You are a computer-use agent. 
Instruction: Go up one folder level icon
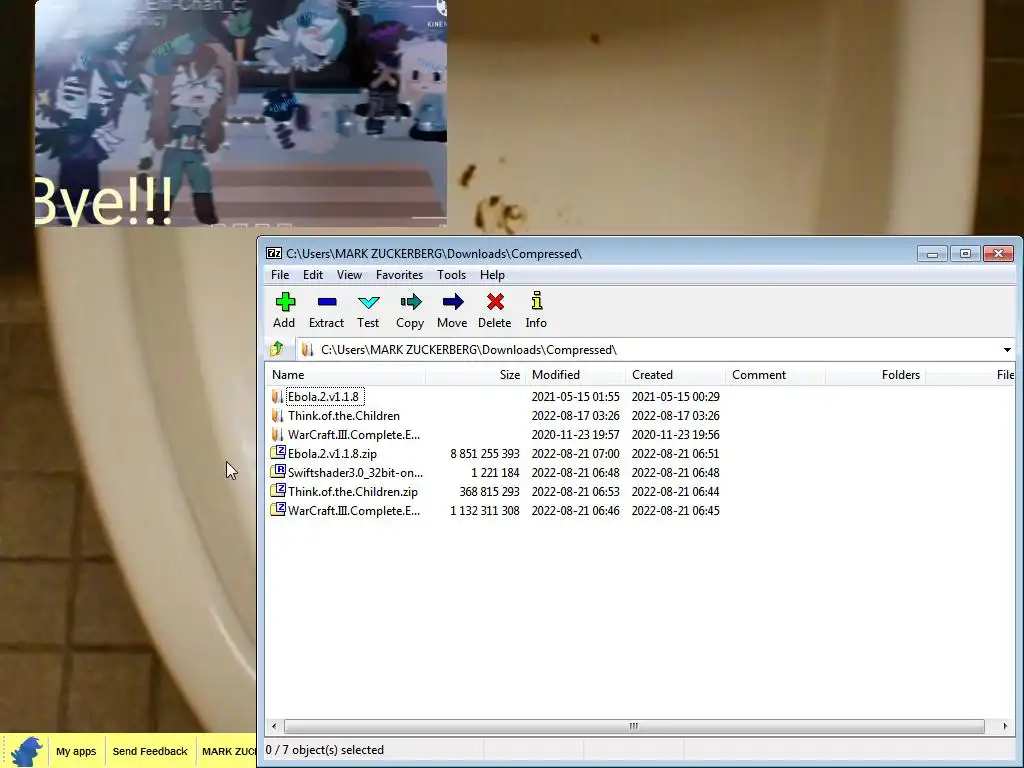tap(277, 349)
